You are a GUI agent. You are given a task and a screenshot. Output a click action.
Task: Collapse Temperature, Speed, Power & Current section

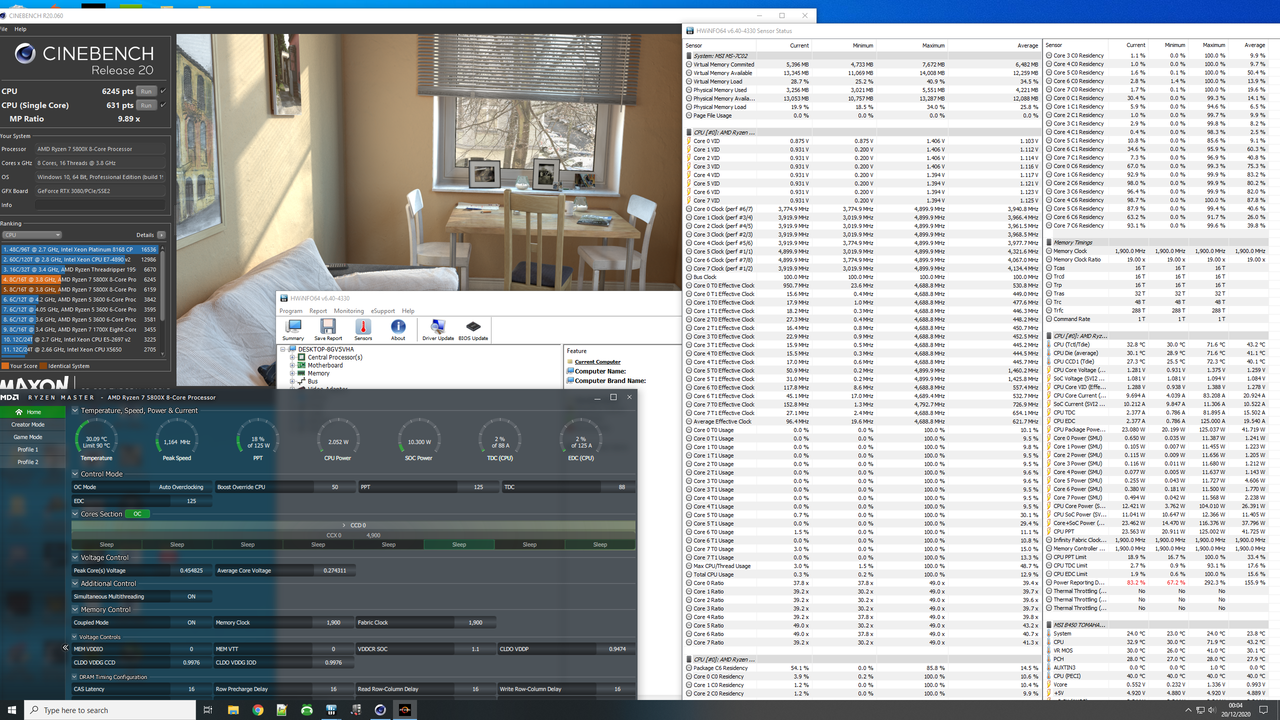76,410
